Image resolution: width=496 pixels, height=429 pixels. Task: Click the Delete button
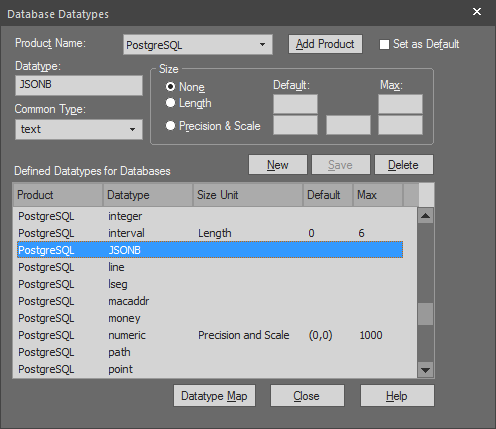[404, 165]
